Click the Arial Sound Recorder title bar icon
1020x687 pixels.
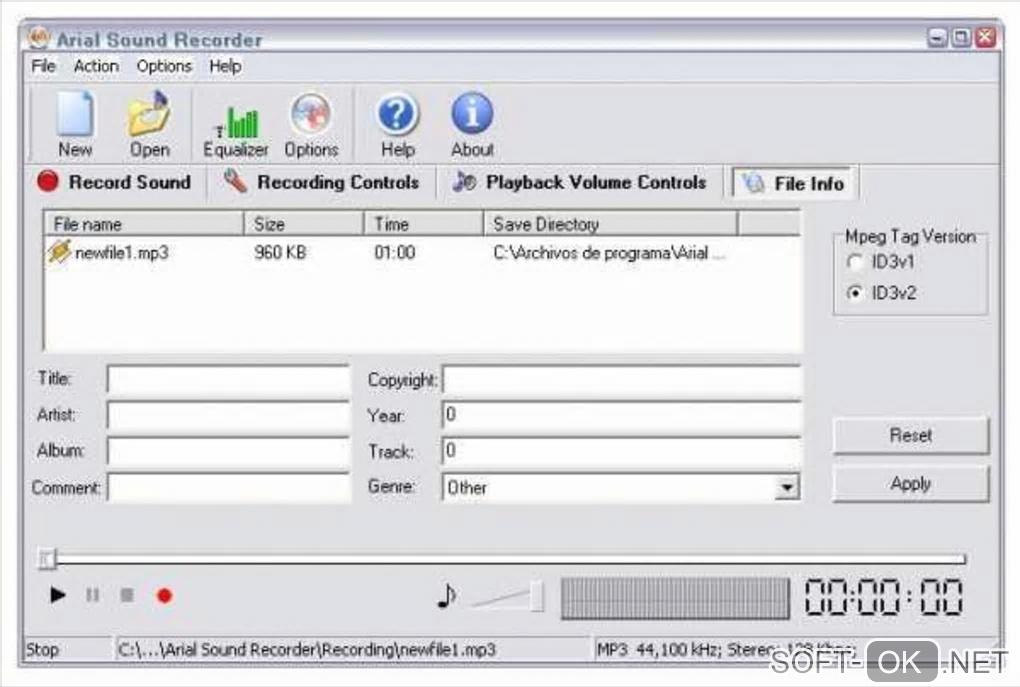[x=39, y=38]
